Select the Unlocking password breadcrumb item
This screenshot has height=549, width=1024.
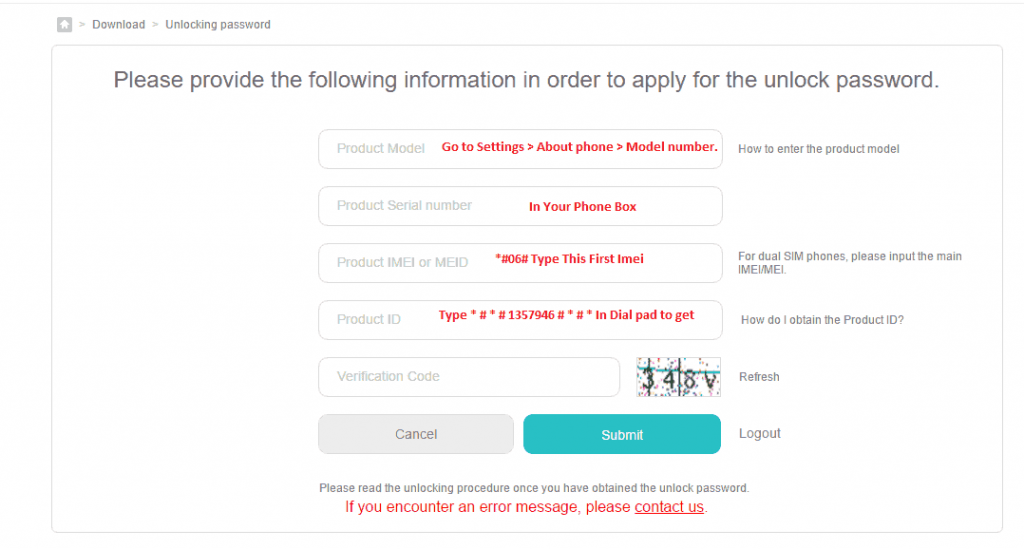(217, 25)
